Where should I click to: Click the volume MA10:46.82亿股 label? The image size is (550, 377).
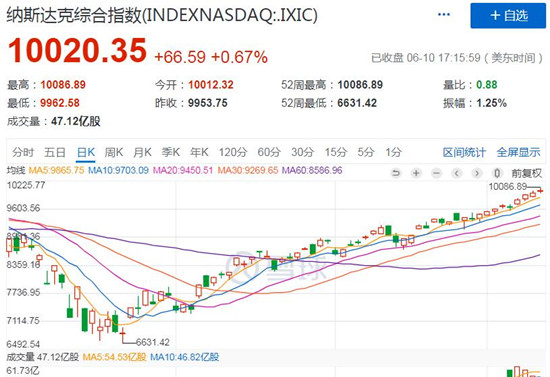pos(185,357)
